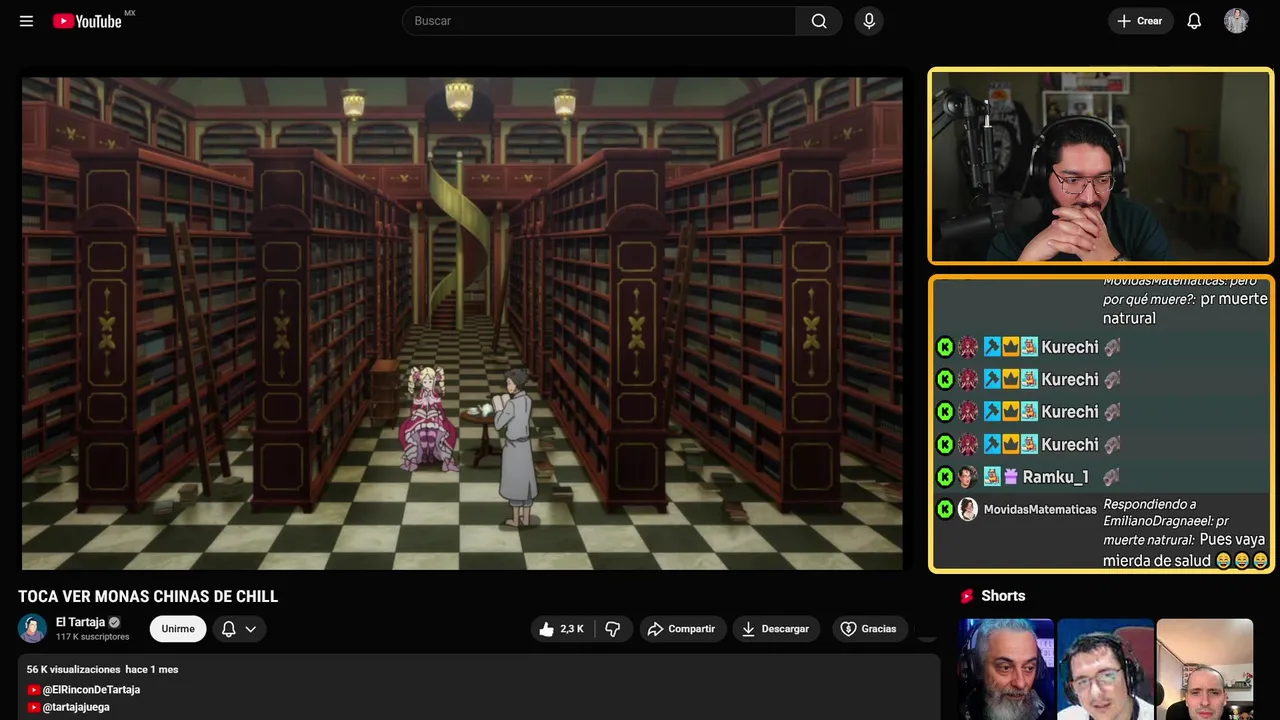
Task: Join the channel with Unirme
Action: pyautogui.click(x=178, y=629)
